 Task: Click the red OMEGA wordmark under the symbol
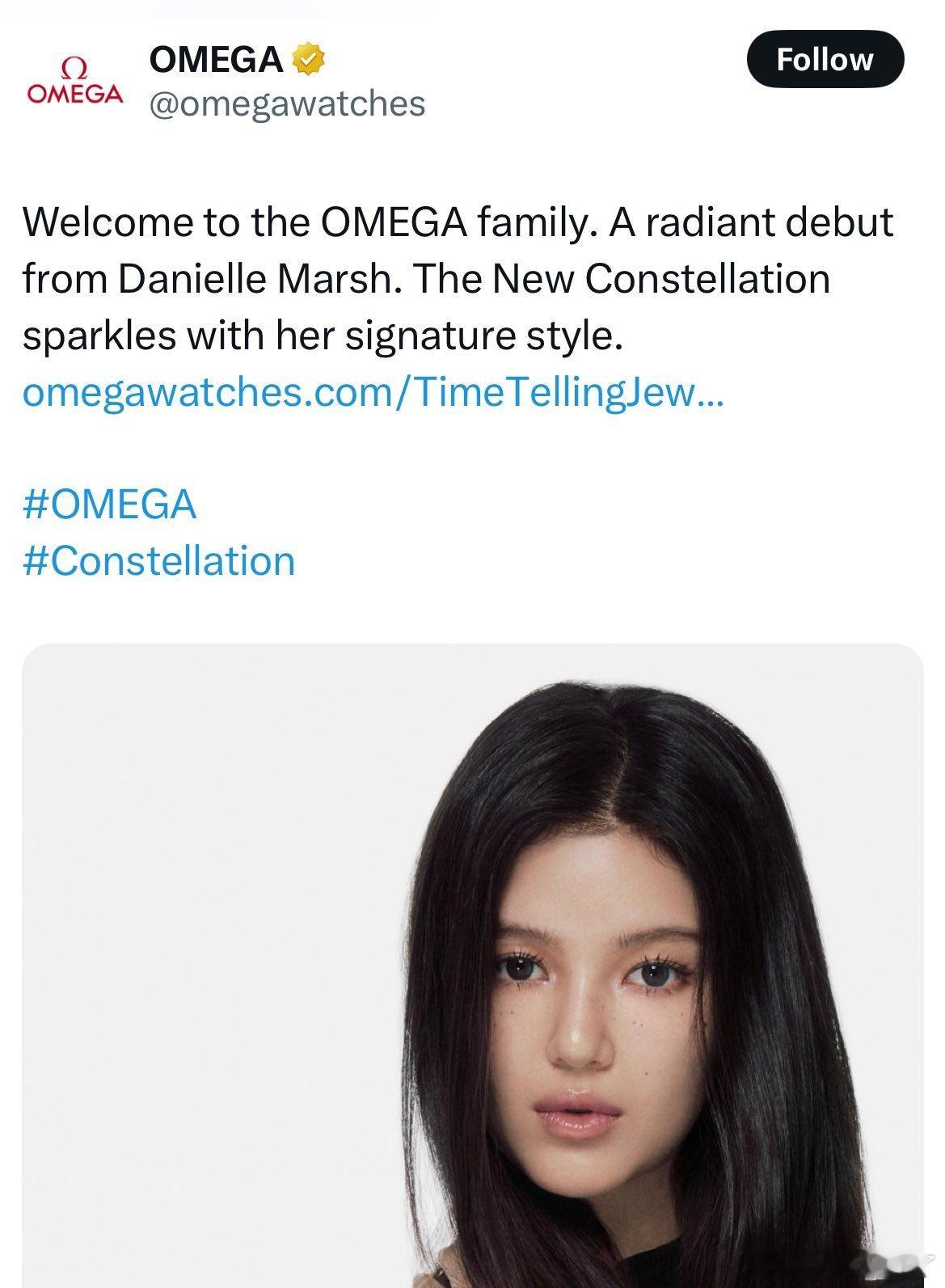pyautogui.click(x=74, y=94)
